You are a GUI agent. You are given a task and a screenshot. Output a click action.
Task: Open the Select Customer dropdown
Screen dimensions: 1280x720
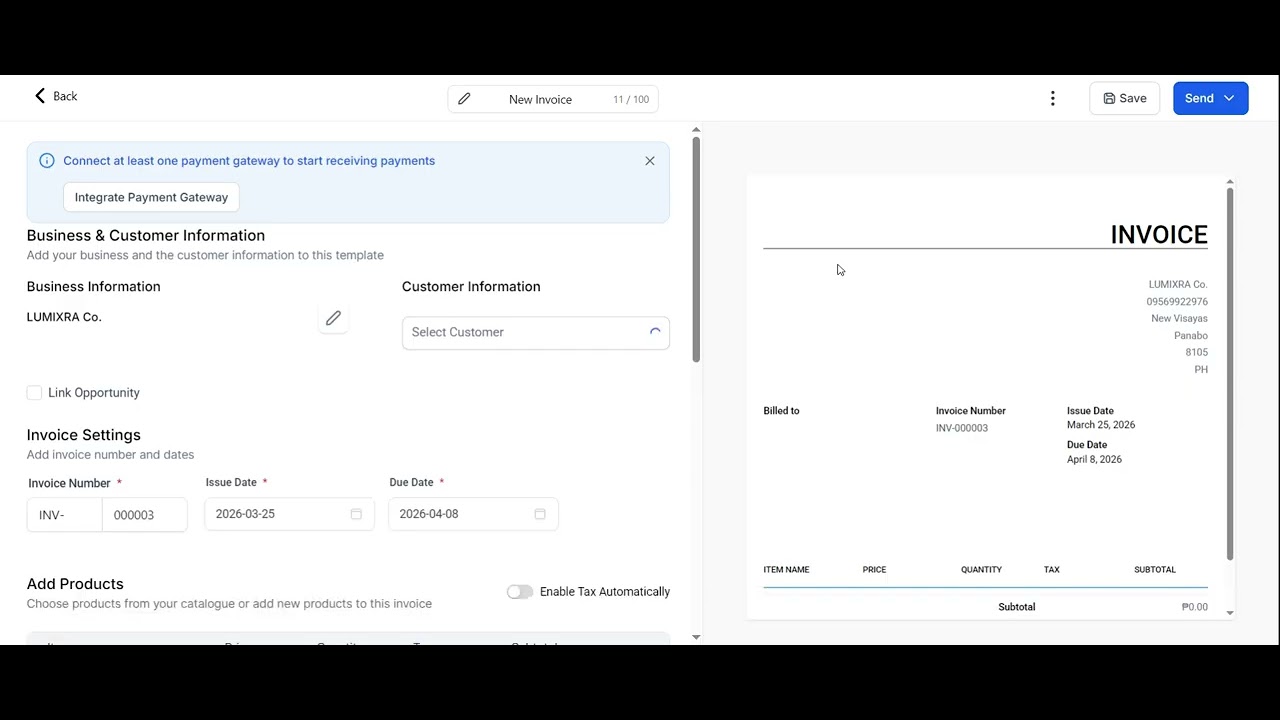coord(535,332)
